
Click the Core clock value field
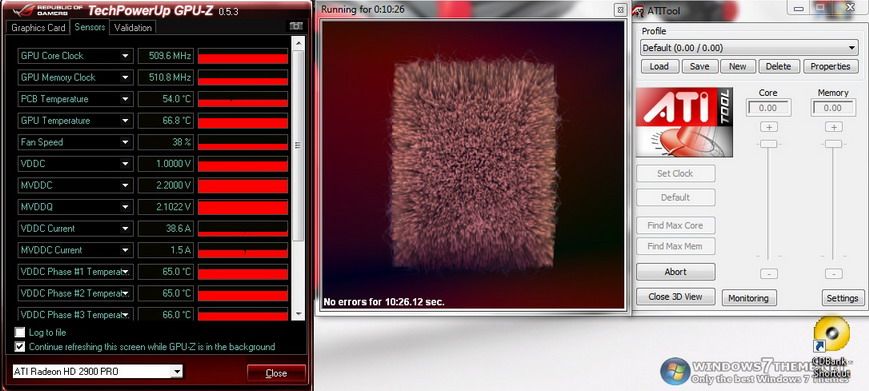[768, 108]
